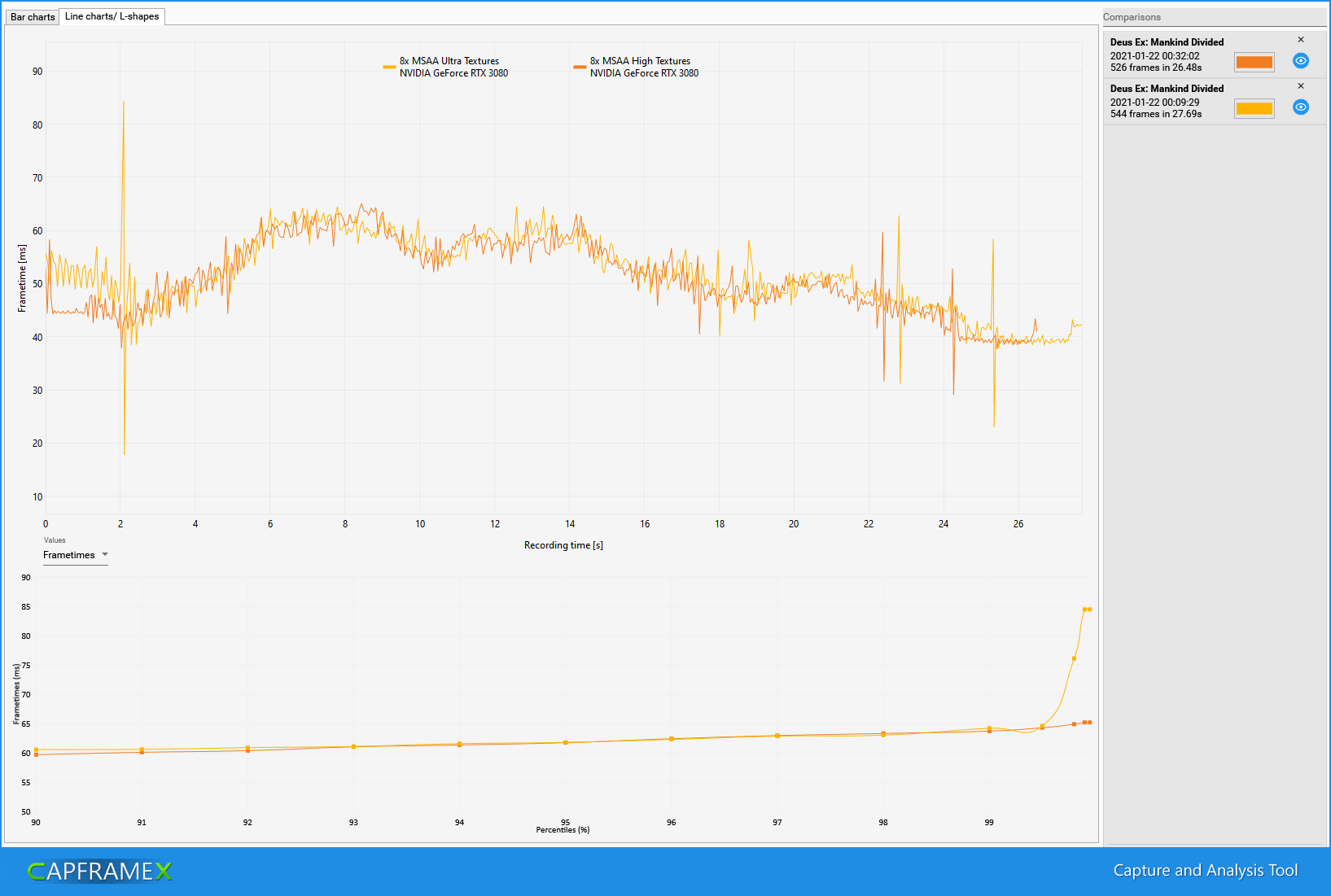1331x896 pixels.
Task: Click the 526 frames in 26.48s text
Action: [1156, 68]
